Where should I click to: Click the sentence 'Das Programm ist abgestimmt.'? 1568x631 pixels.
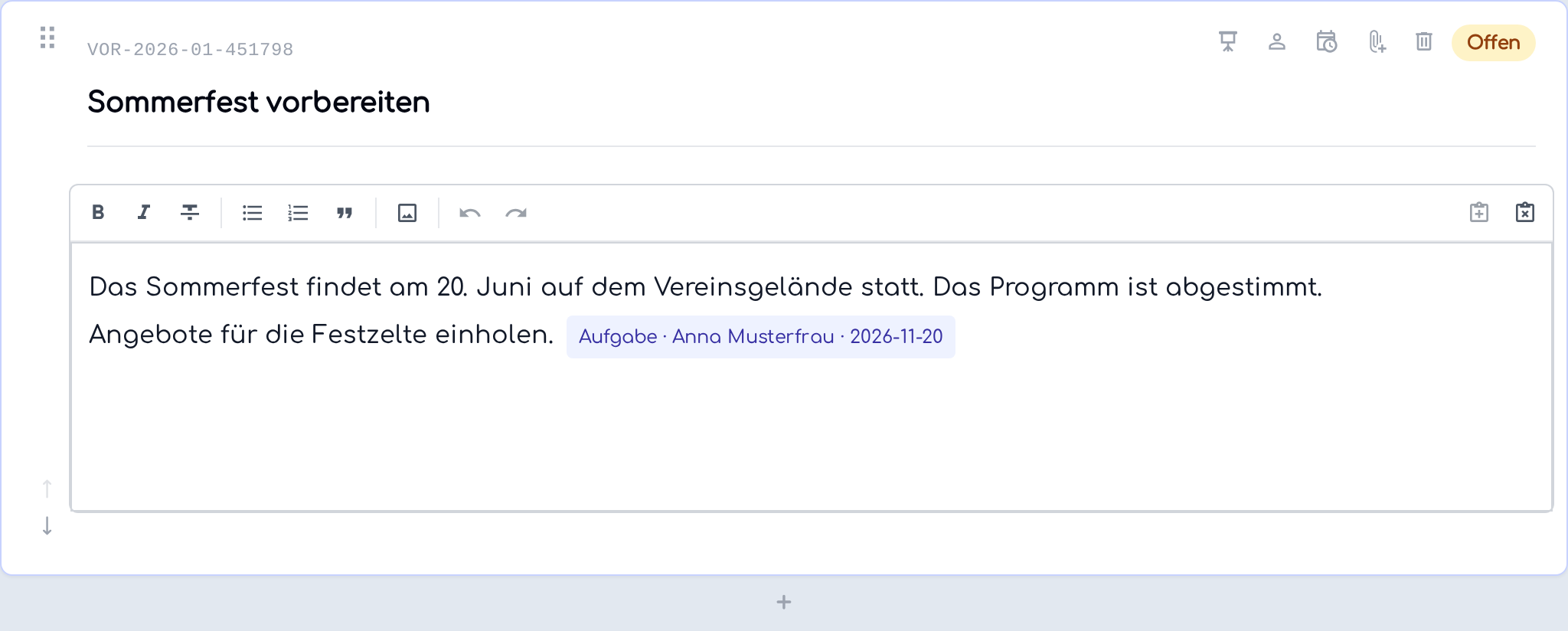(1128, 287)
